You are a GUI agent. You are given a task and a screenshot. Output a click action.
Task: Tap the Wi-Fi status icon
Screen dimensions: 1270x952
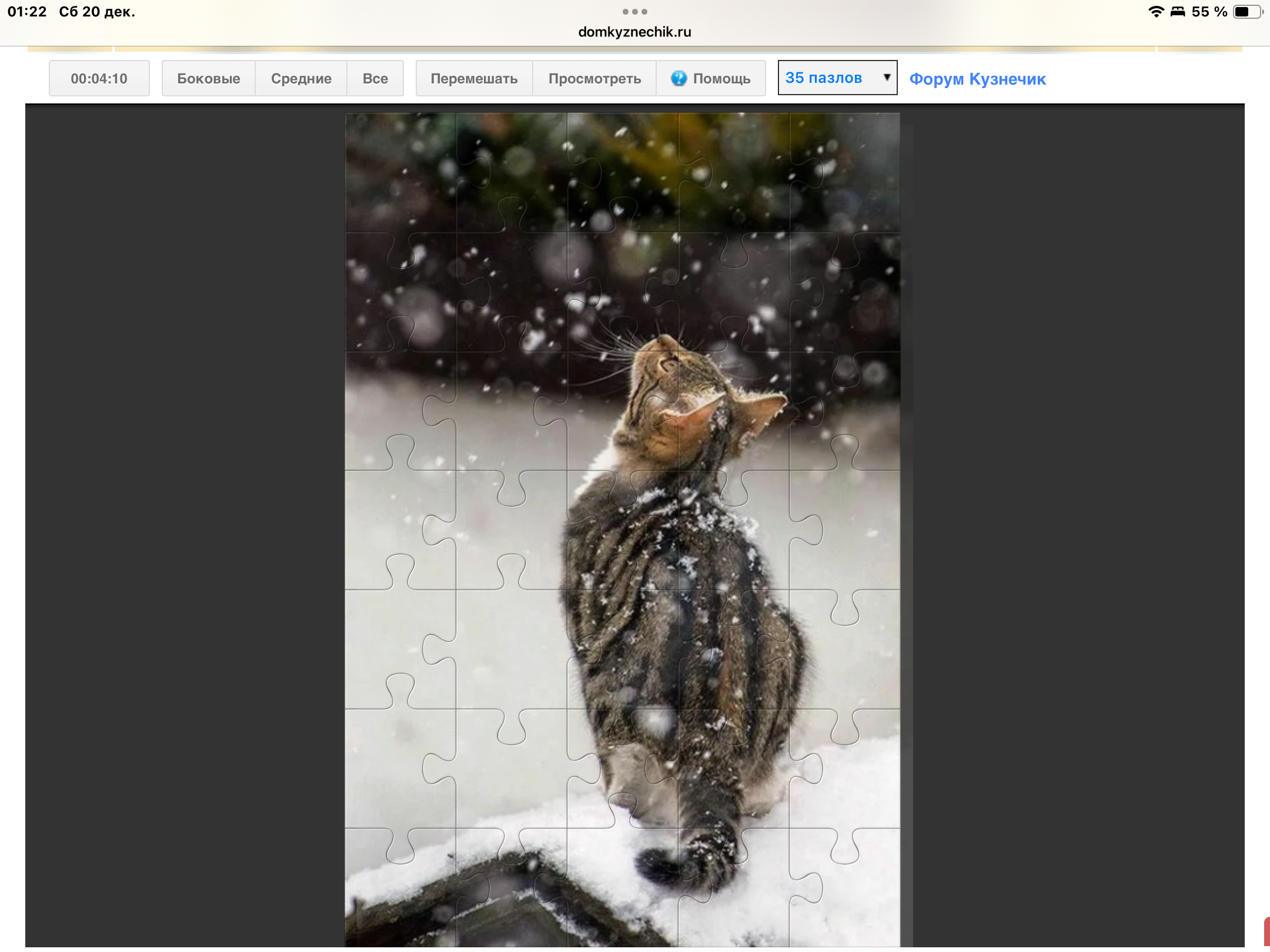tap(1155, 12)
